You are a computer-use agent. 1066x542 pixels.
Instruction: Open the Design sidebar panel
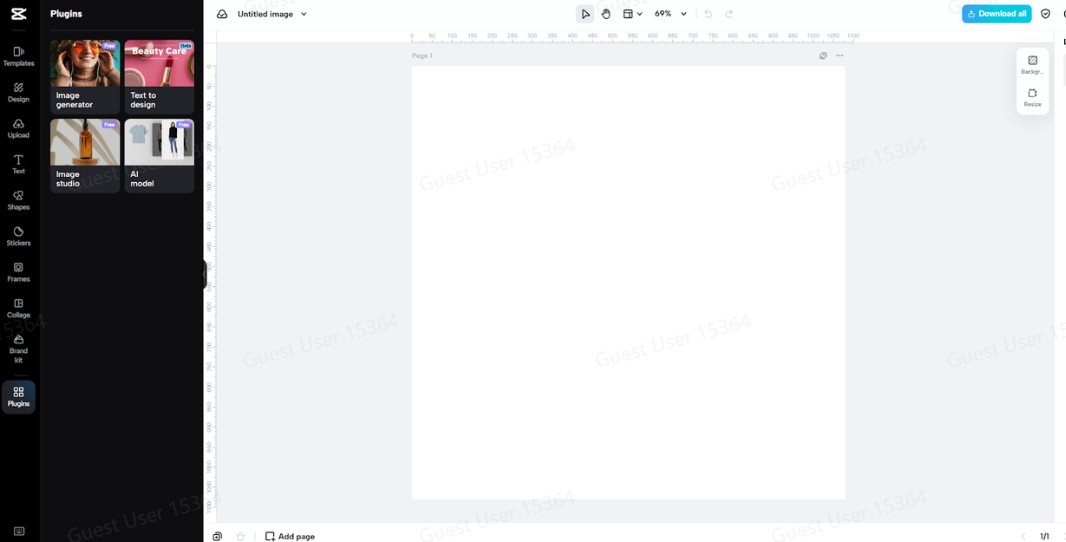[19, 92]
